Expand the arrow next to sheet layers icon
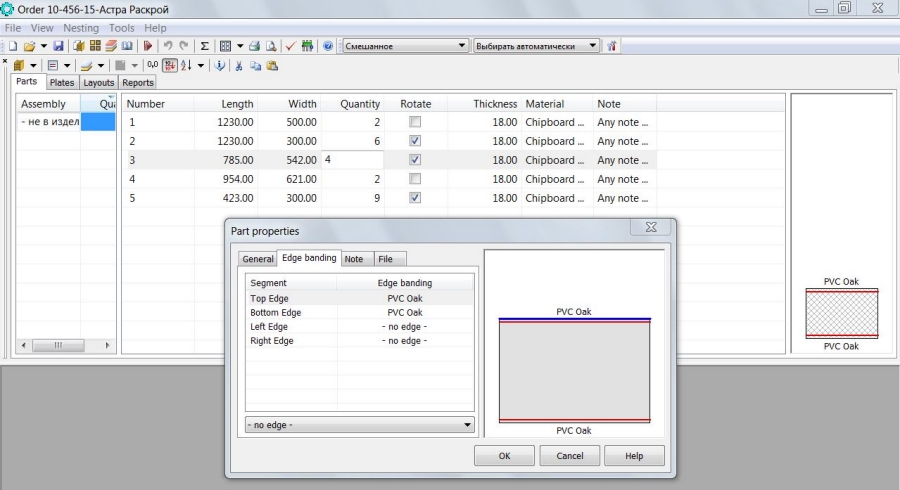Viewport: 900px width, 490px height. 100,65
